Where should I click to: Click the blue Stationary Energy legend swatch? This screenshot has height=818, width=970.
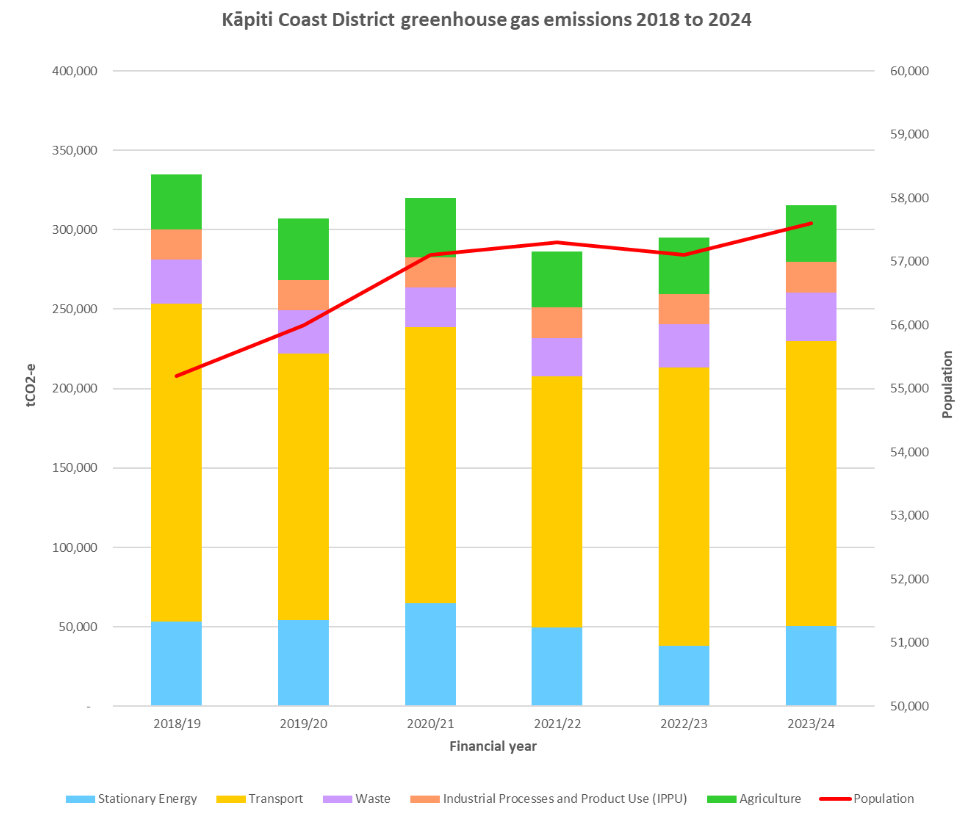pyautogui.click(x=80, y=799)
